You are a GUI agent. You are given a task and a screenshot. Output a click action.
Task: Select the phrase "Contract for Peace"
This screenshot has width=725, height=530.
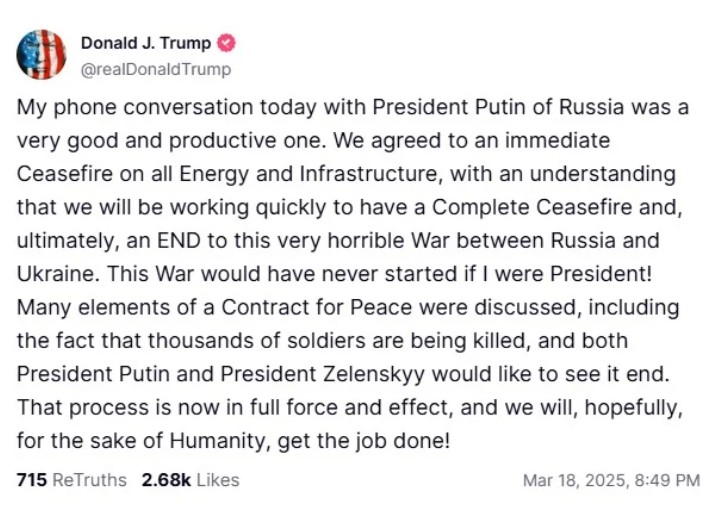(316, 307)
